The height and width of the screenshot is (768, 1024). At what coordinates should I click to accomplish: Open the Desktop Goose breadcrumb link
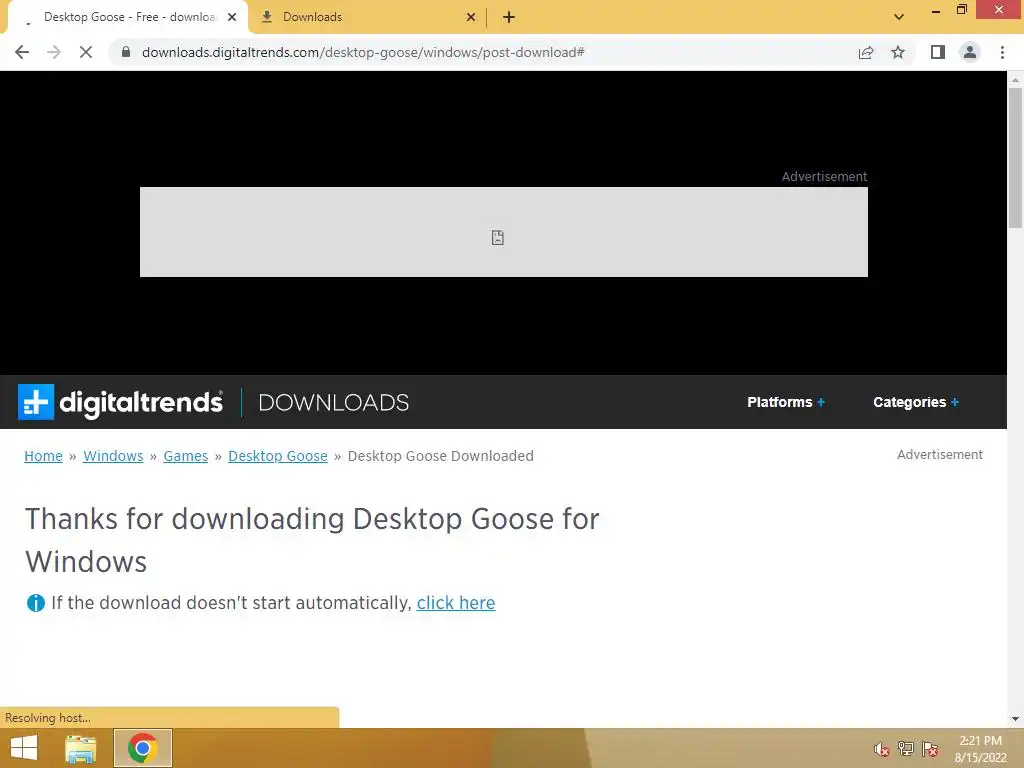278,456
